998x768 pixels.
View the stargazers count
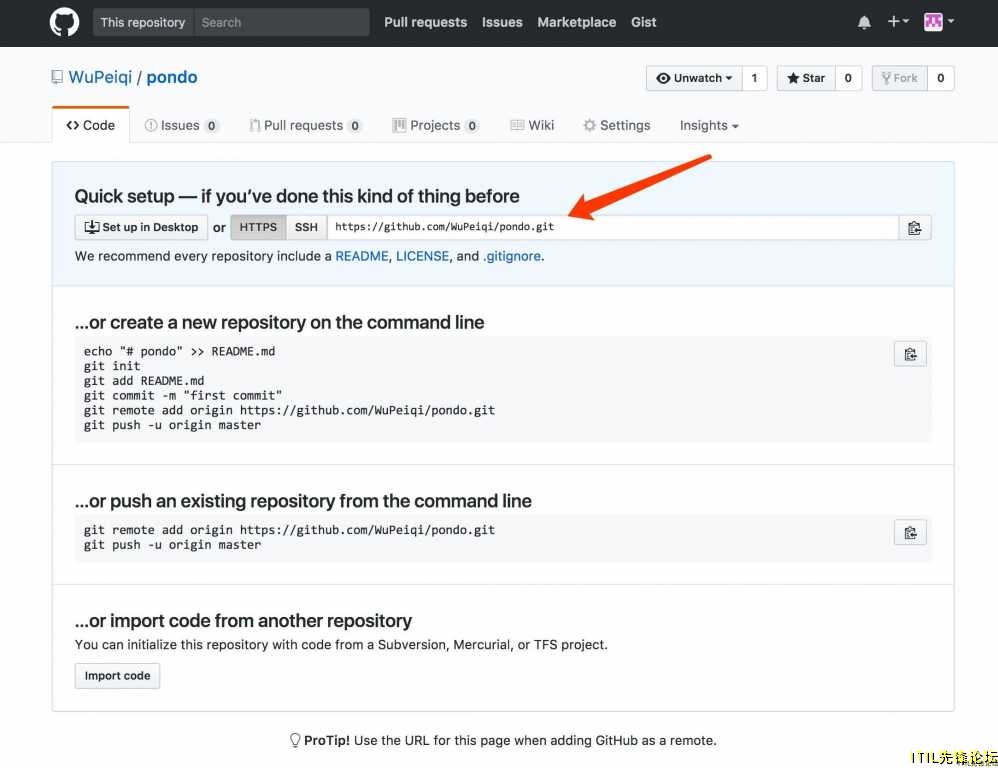848,78
